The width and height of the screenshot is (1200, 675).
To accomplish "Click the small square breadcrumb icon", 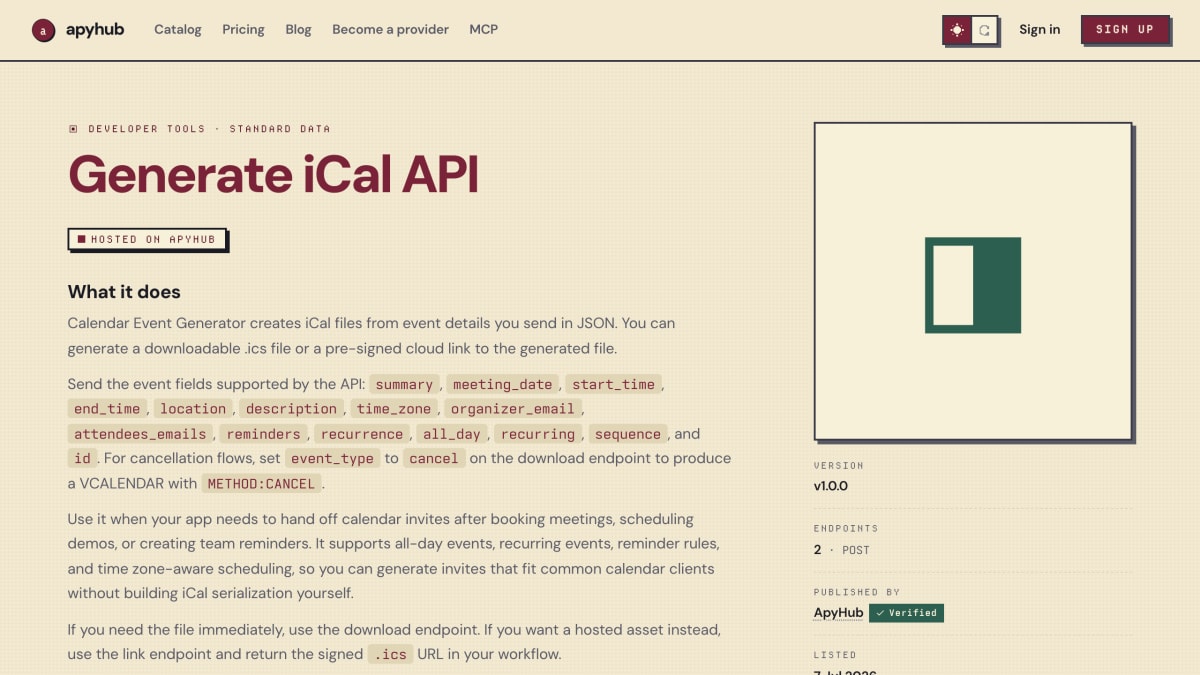I will tap(73, 129).
